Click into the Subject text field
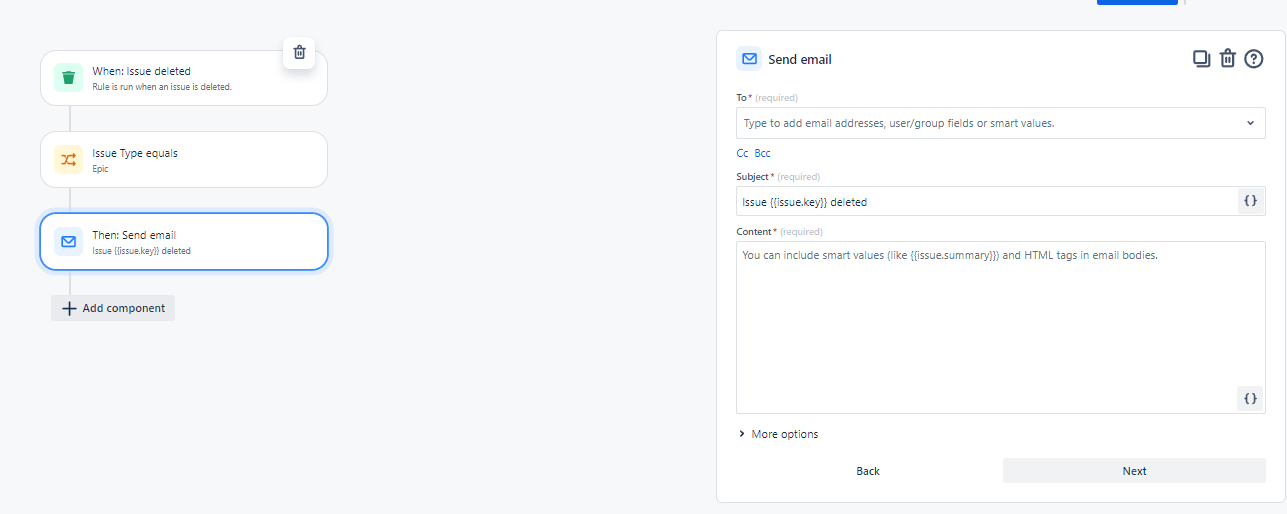The height and width of the screenshot is (514, 1287). point(985,201)
